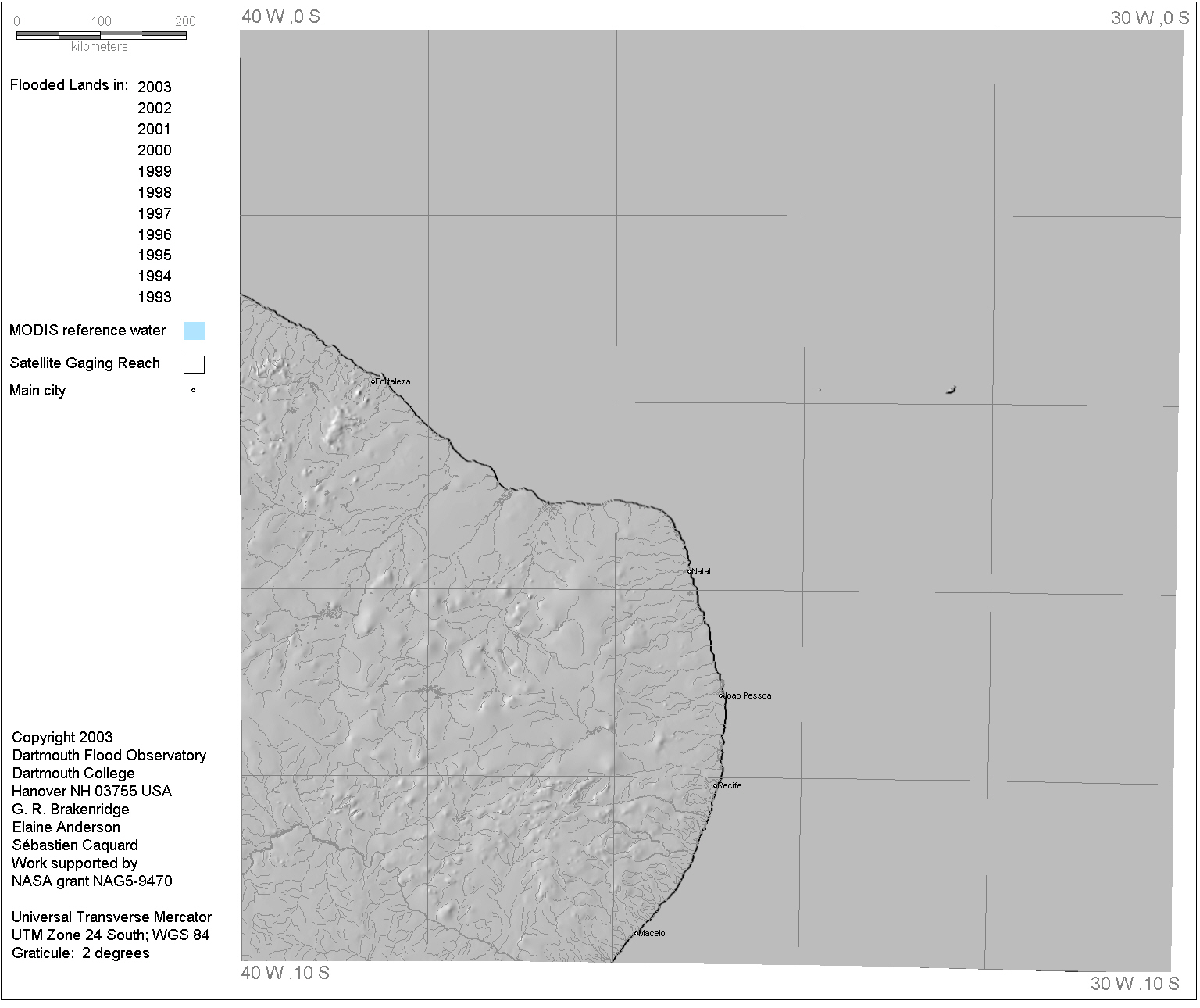Click the kilometers scale bar

[101, 35]
